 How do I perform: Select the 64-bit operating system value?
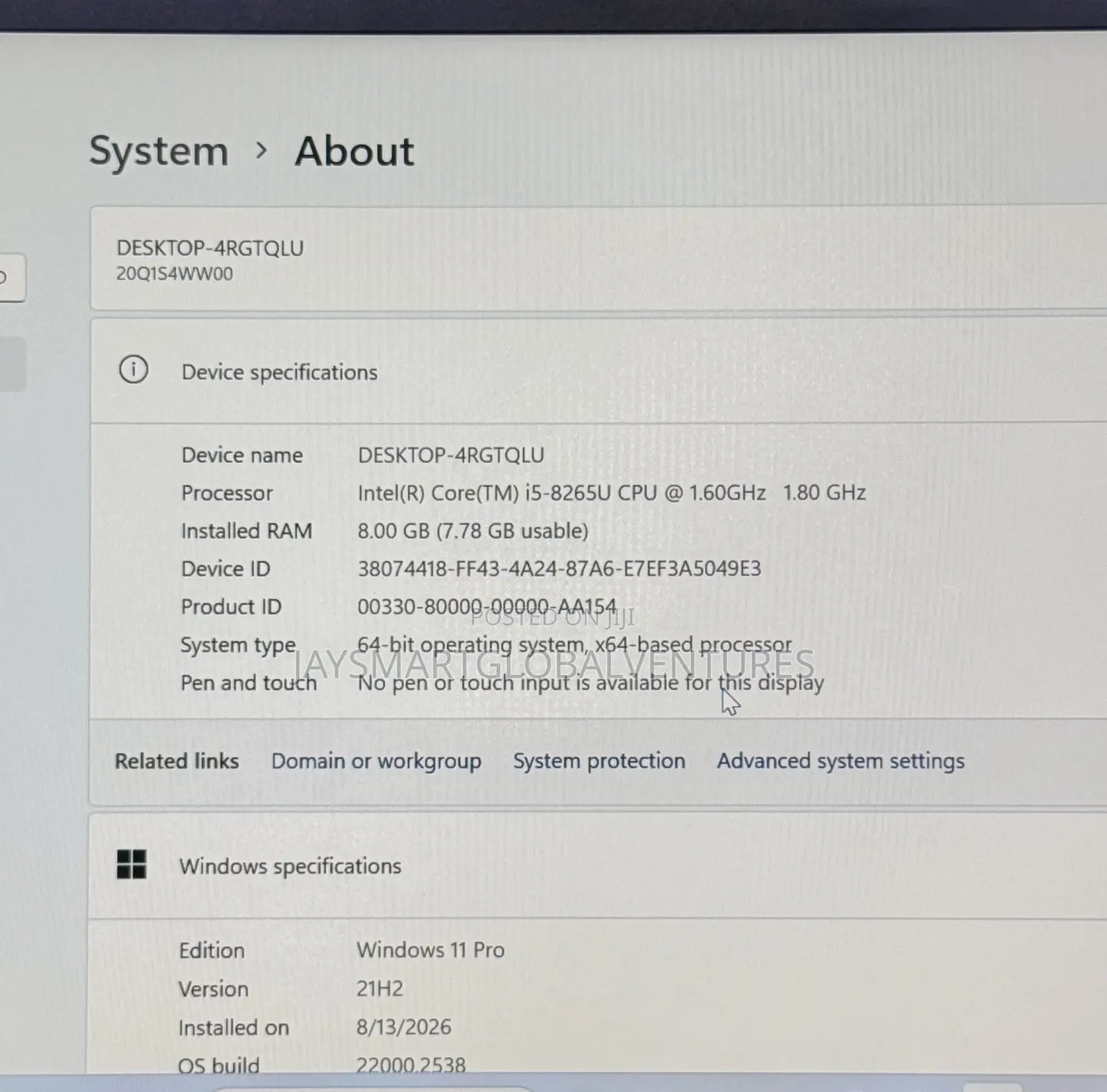(574, 645)
